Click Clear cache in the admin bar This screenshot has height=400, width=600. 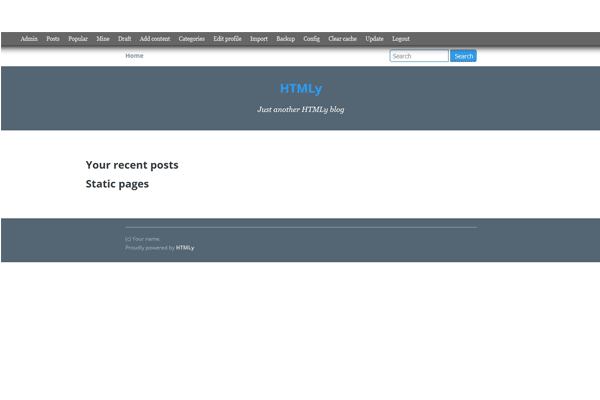pos(343,39)
